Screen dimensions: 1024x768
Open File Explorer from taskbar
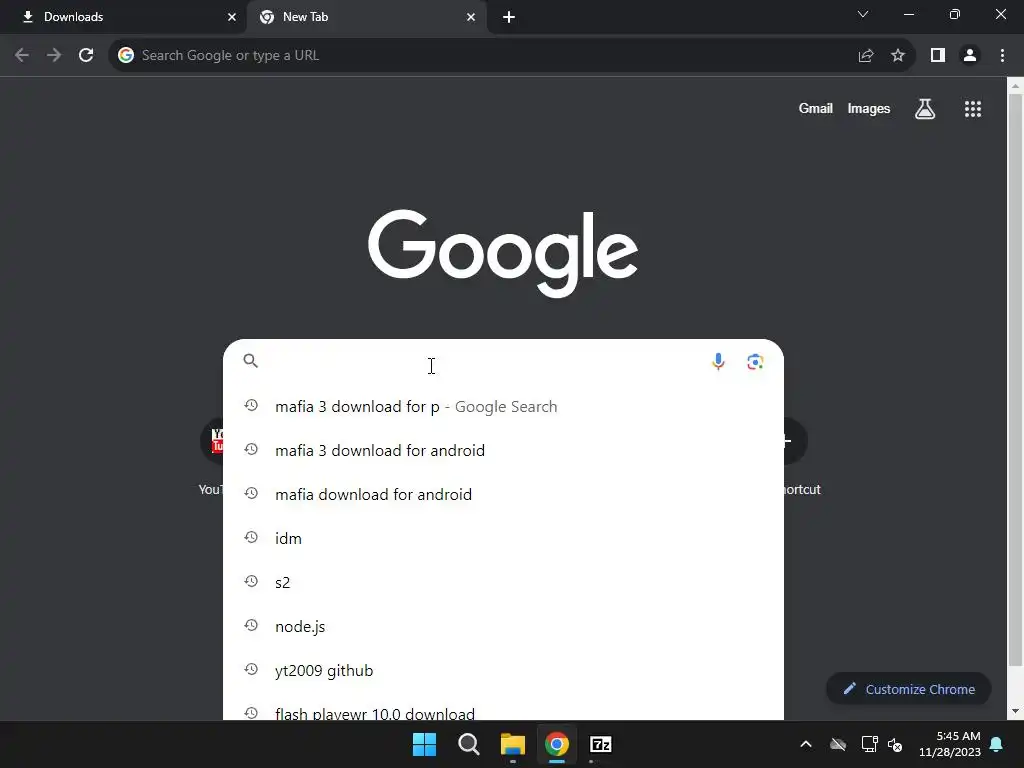coord(513,744)
